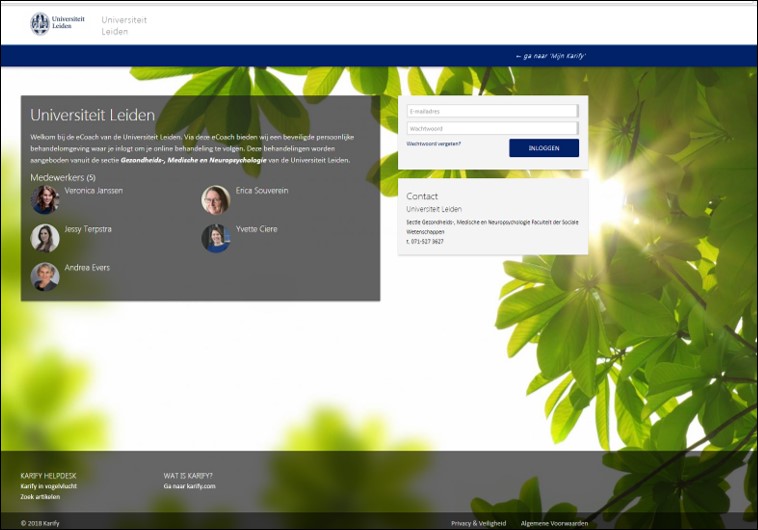Focus the Wachtwoord input field

point(492,129)
